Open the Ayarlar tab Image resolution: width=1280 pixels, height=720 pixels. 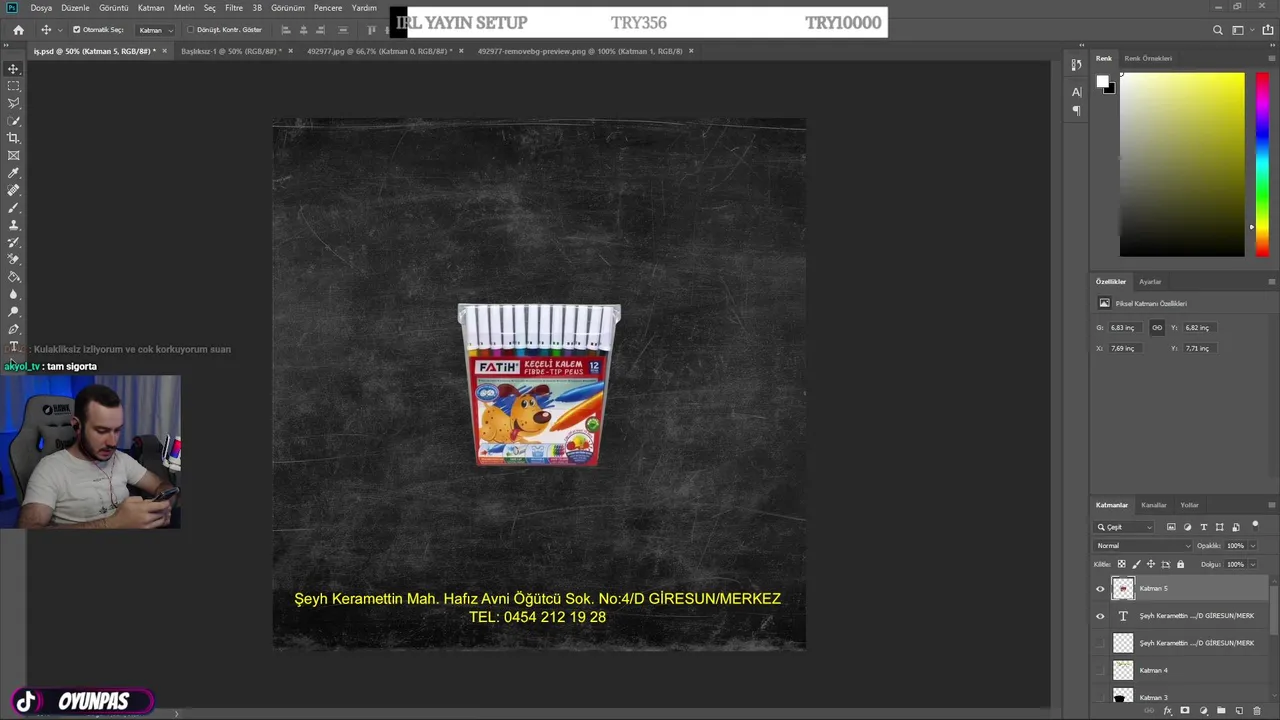[1150, 282]
